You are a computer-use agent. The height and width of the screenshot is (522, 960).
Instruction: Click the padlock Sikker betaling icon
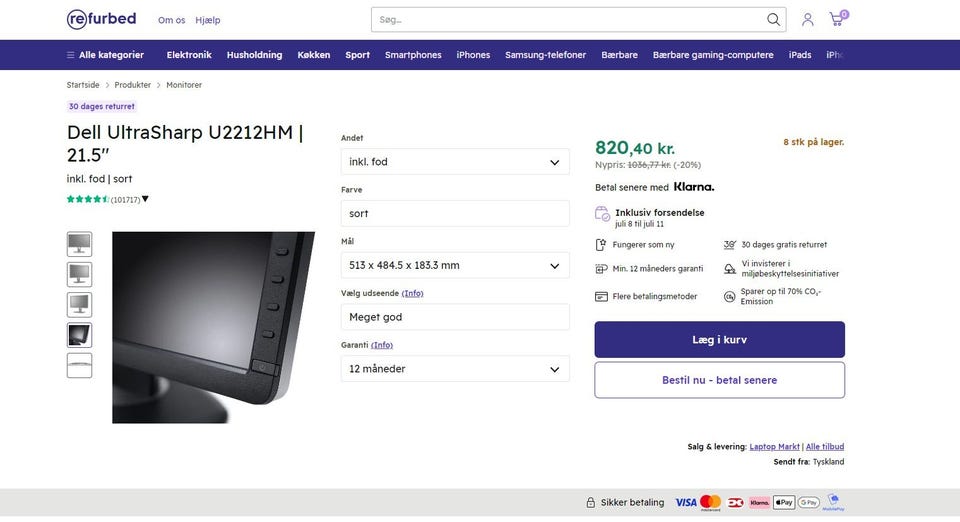click(590, 502)
